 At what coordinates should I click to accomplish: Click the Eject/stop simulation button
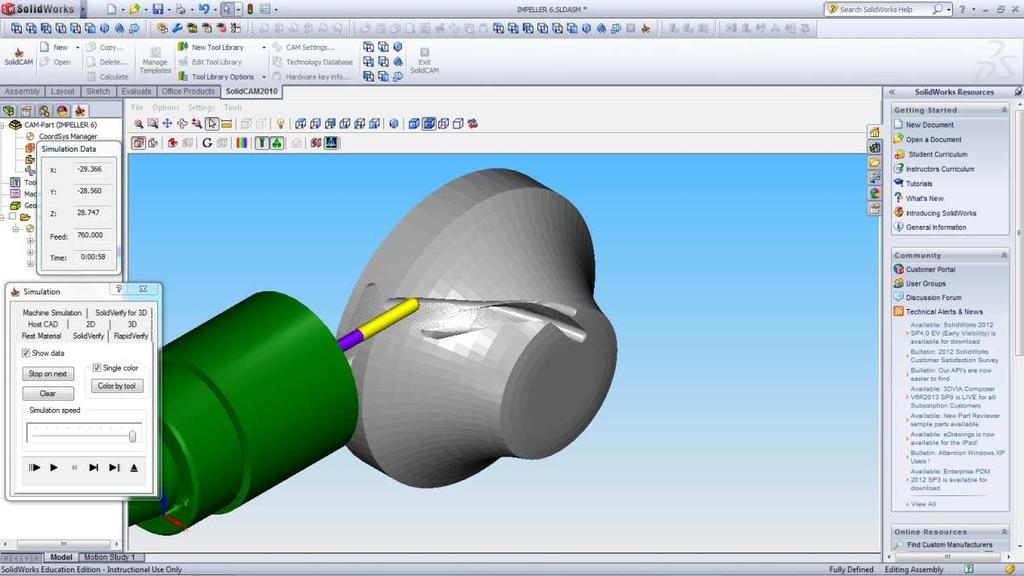pyautogui.click(x=134, y=468)
